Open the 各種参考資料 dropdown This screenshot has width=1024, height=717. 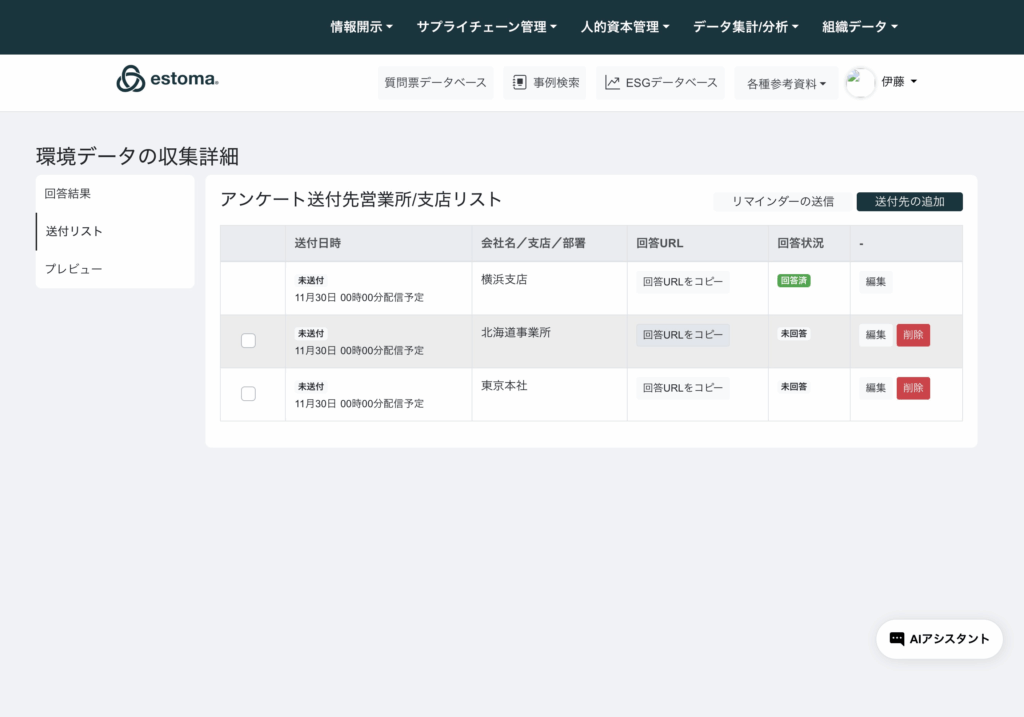[x=786, y=84]
